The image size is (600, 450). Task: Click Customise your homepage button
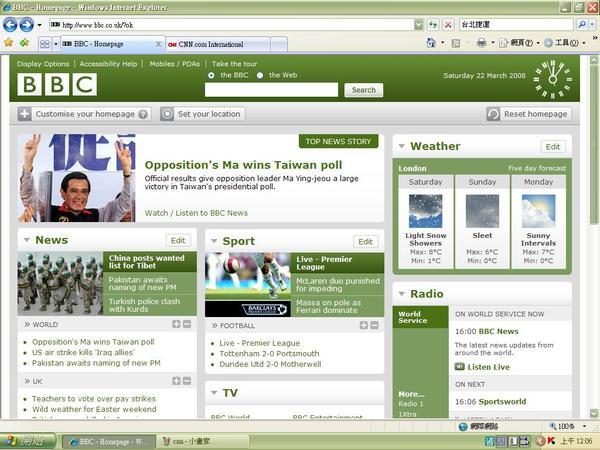pos(84,114)
